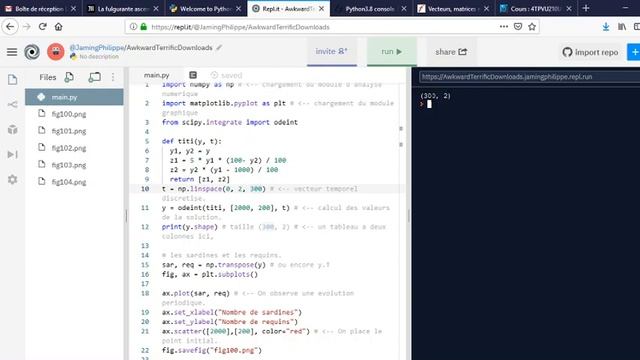Viewport: 640px width, 360px height.
Task: Click the Pocket save icon
Action: (518, 27)
